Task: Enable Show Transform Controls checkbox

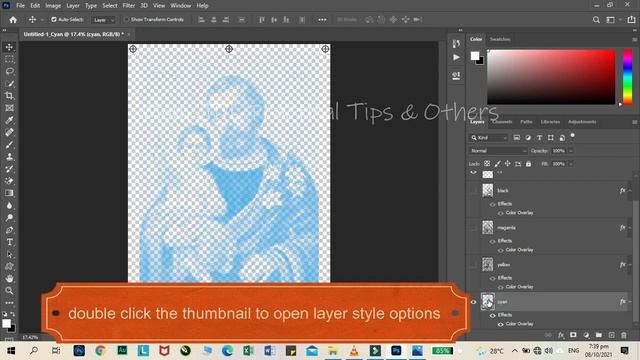Action: [x=127, y=20]
